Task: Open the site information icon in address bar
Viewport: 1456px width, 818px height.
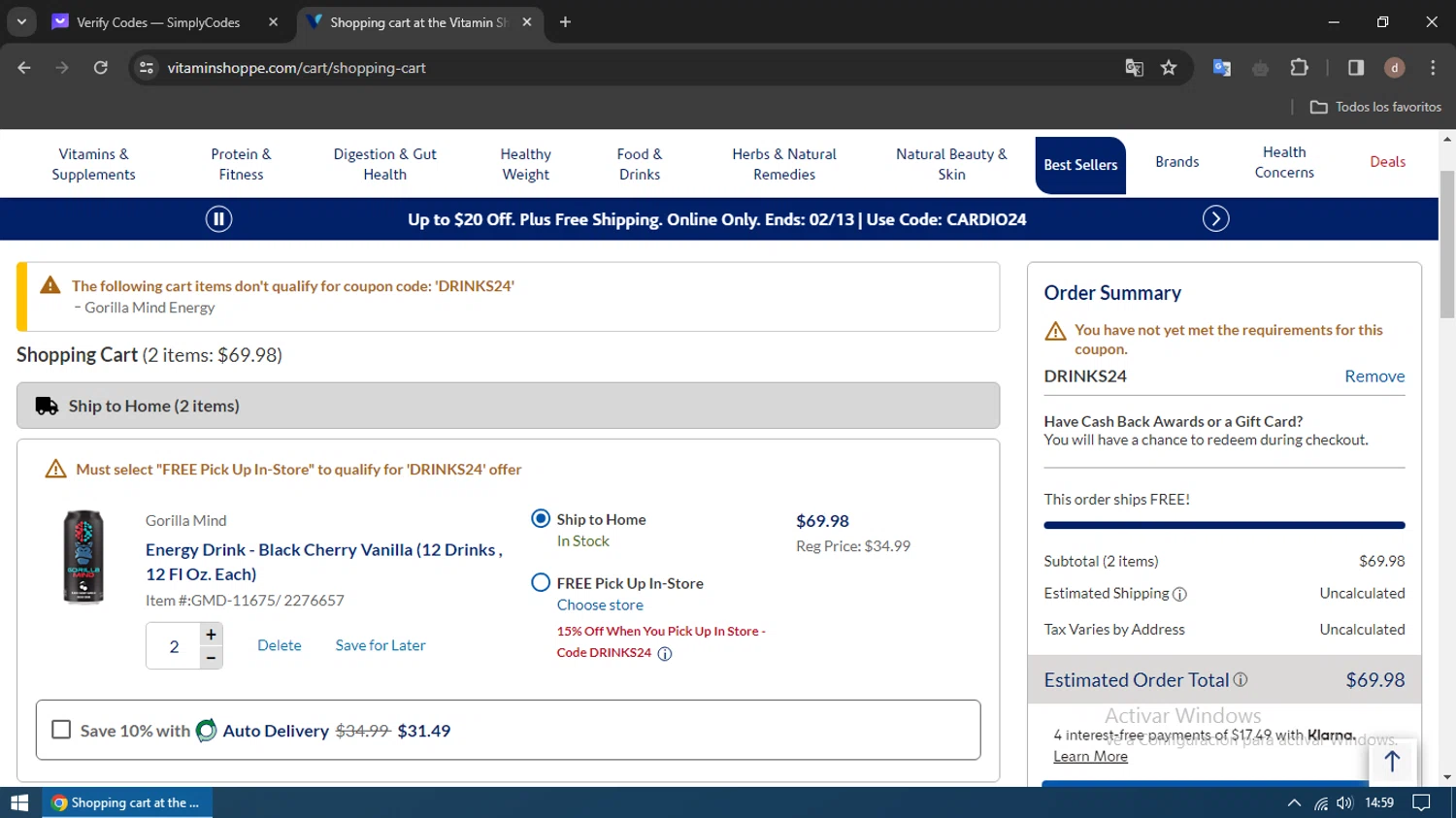Action: pos(147,68)
